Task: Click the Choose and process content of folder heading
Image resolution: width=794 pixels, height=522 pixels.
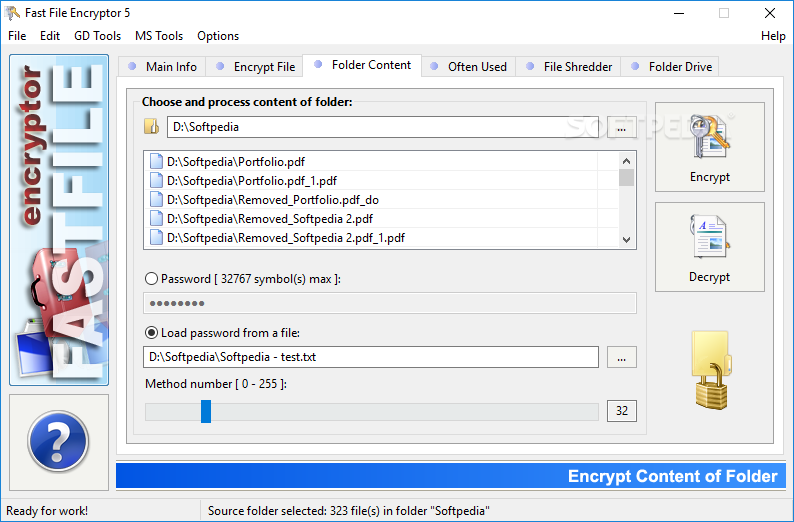Action: pyautogui.click(x=247, y=102)
